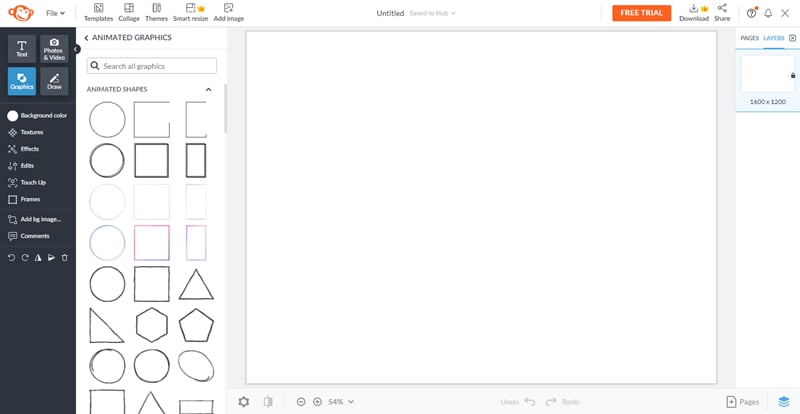Add the scribbled oval shape

[x=196, y=366]
